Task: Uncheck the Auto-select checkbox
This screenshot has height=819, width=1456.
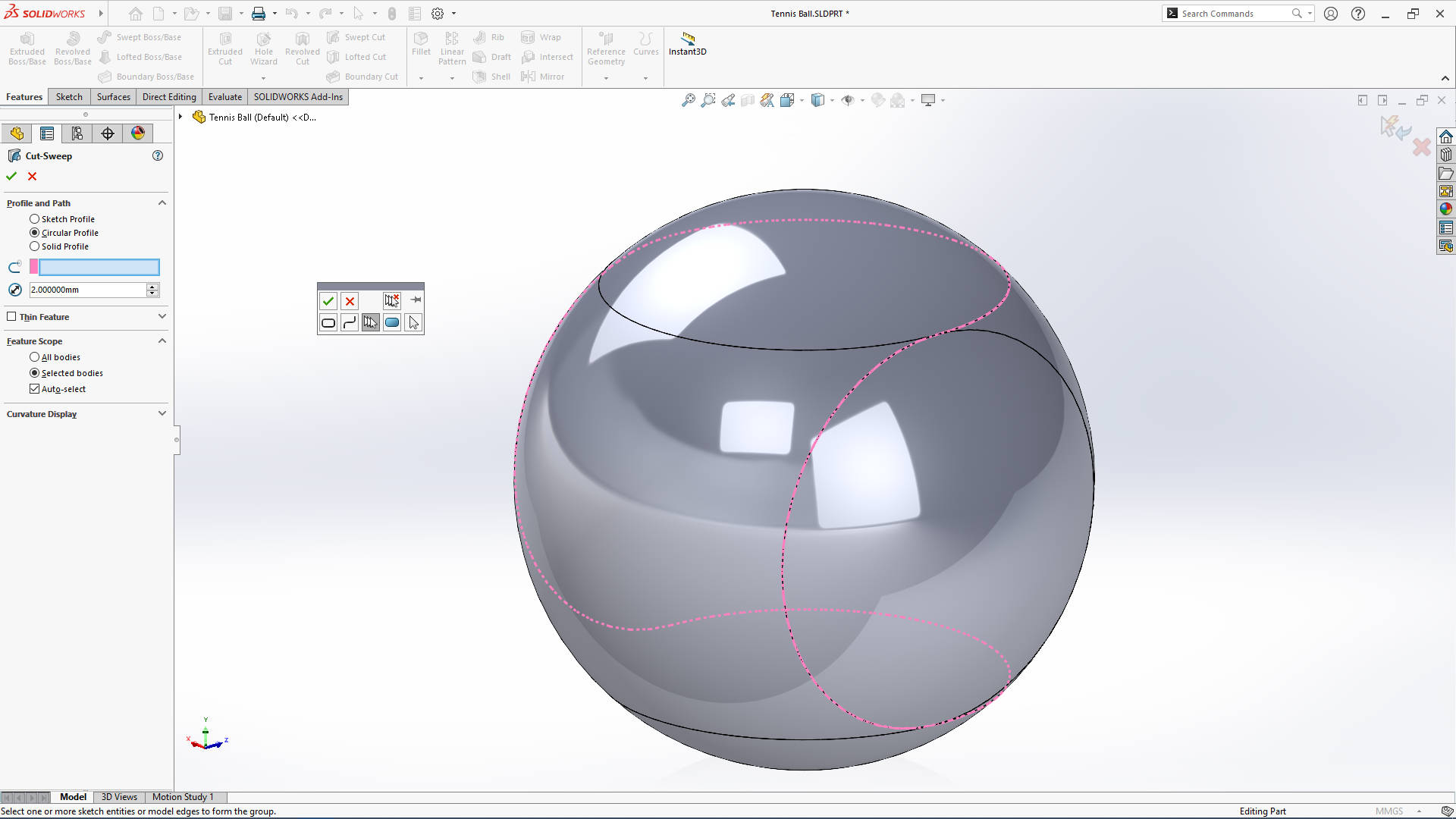Action: tap(34, 388)
